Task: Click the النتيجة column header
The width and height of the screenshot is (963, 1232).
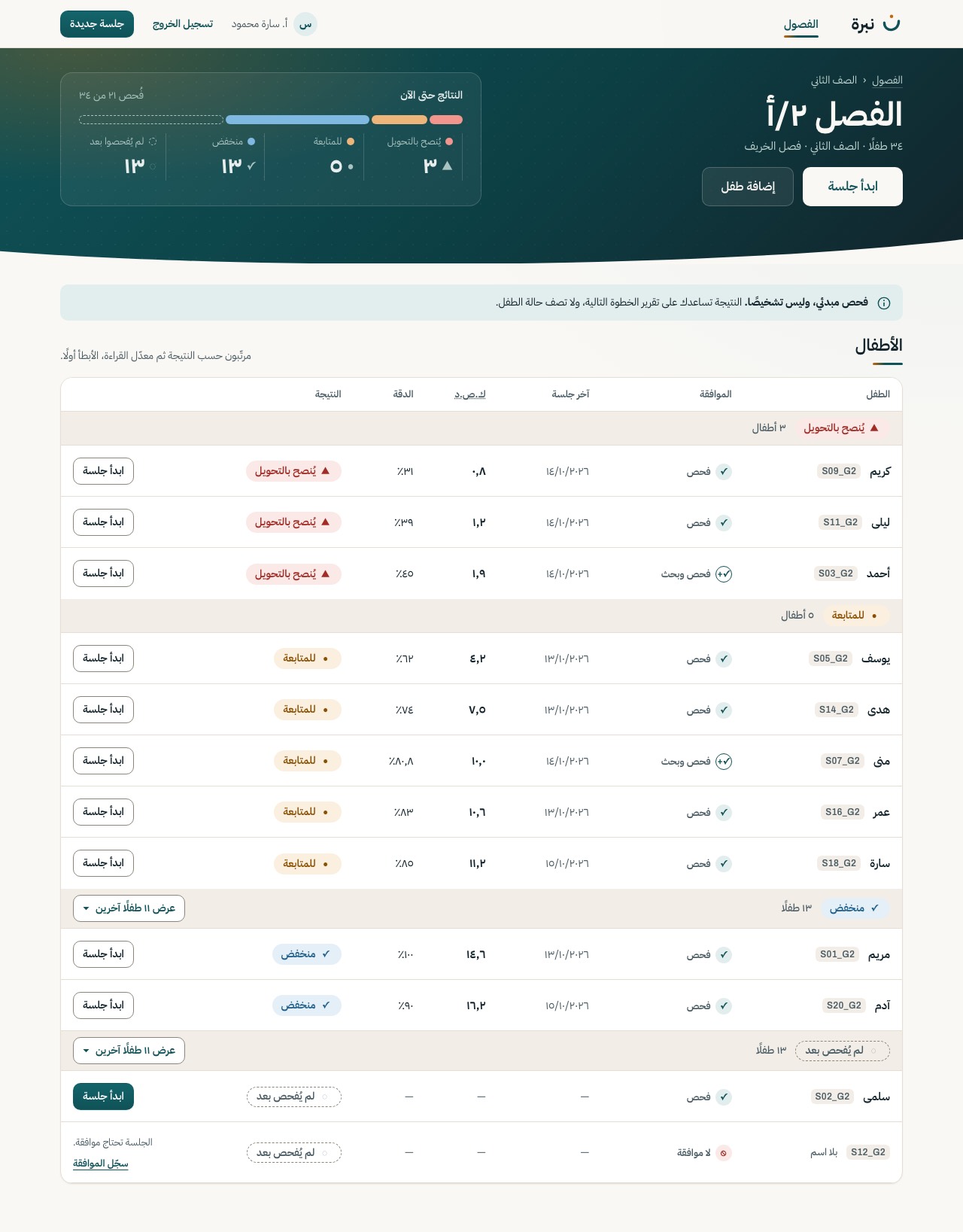Action: pos(328,394)
